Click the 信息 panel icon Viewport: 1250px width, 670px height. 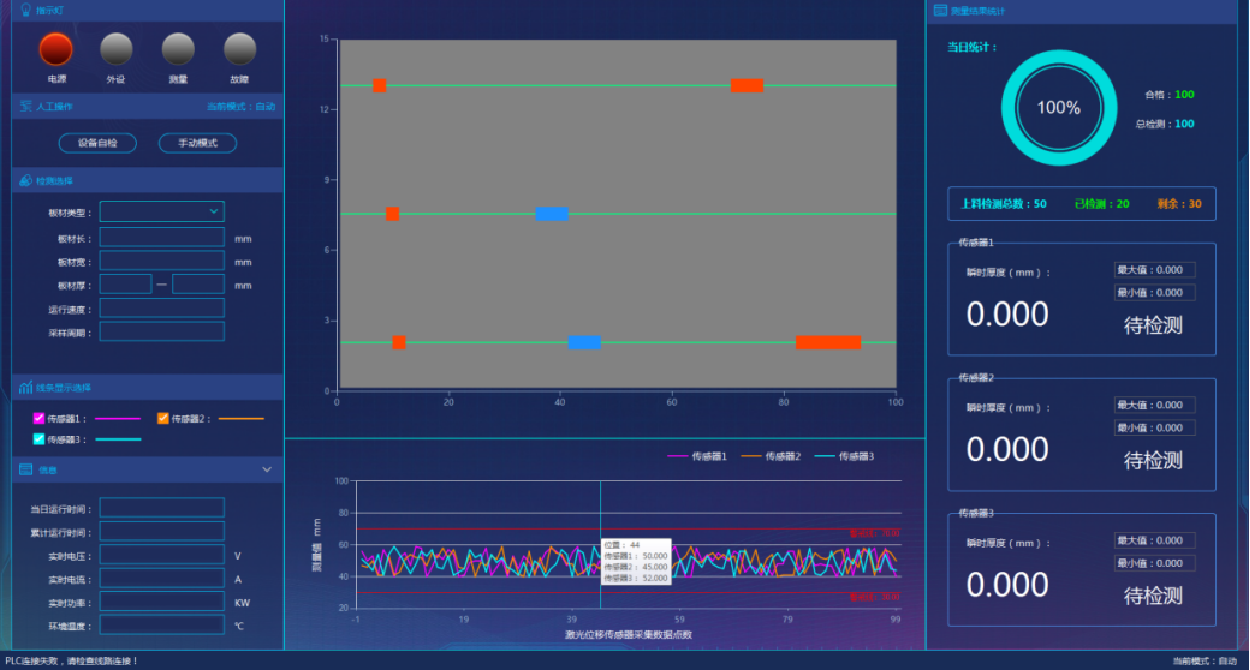(x=26, y=469)
